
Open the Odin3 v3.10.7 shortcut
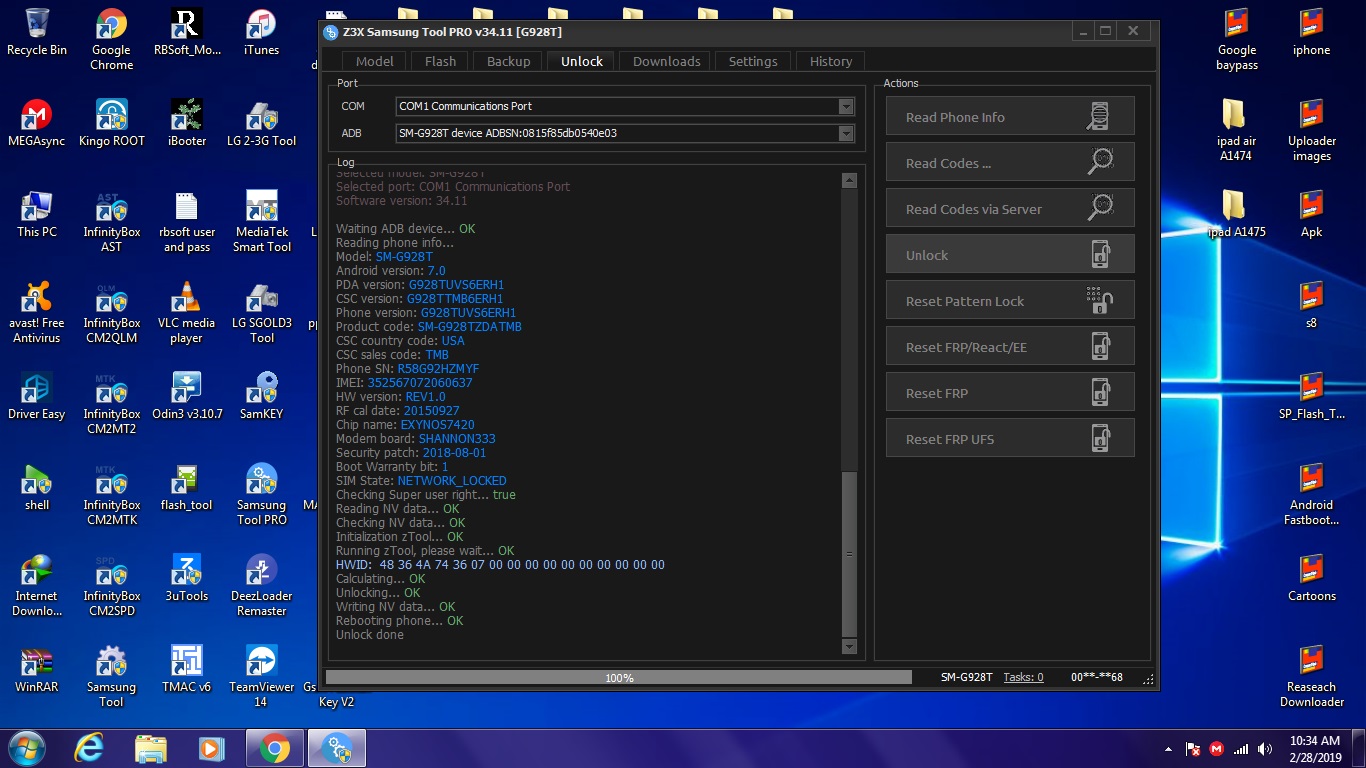186,396
